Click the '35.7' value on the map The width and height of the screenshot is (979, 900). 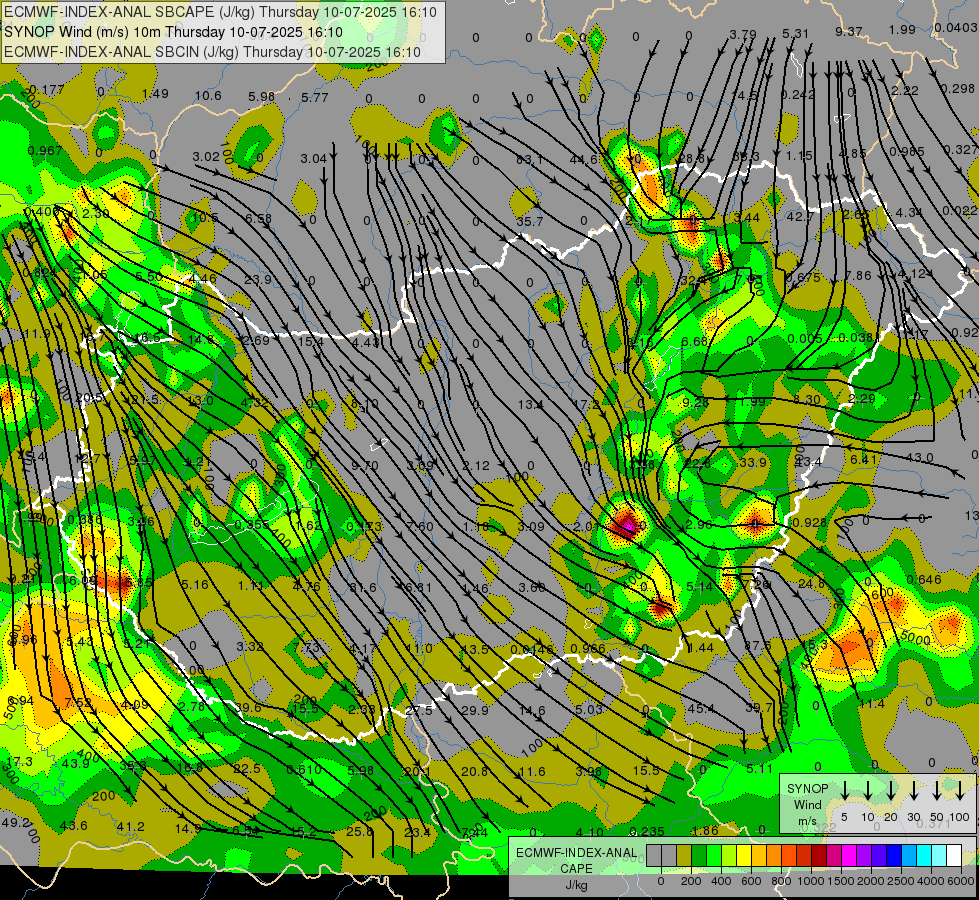pyautogui.click(x=529, y=221)
